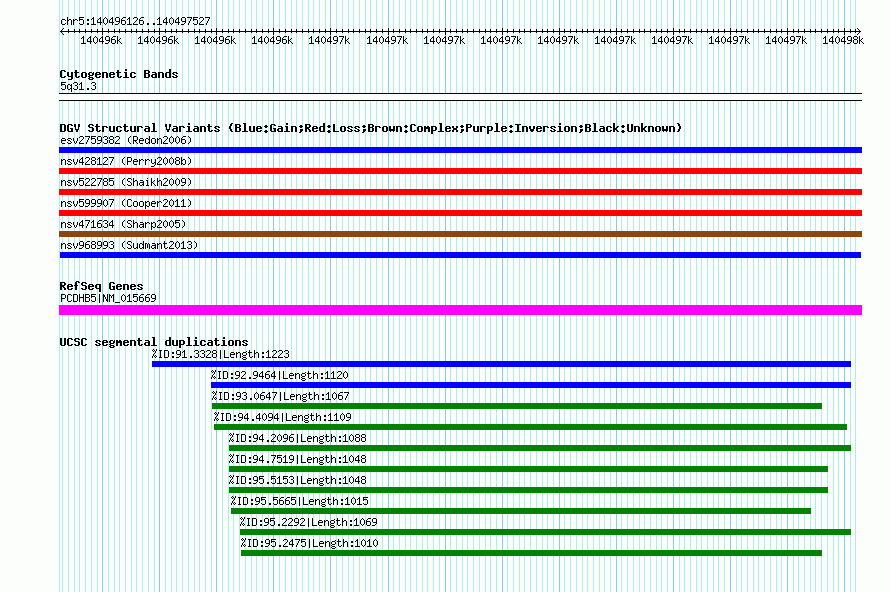The height and width of the screenshot is (592, 890).
Task: Click the PCDHB5|NM_015669 gene label
Action: point(108,298)
